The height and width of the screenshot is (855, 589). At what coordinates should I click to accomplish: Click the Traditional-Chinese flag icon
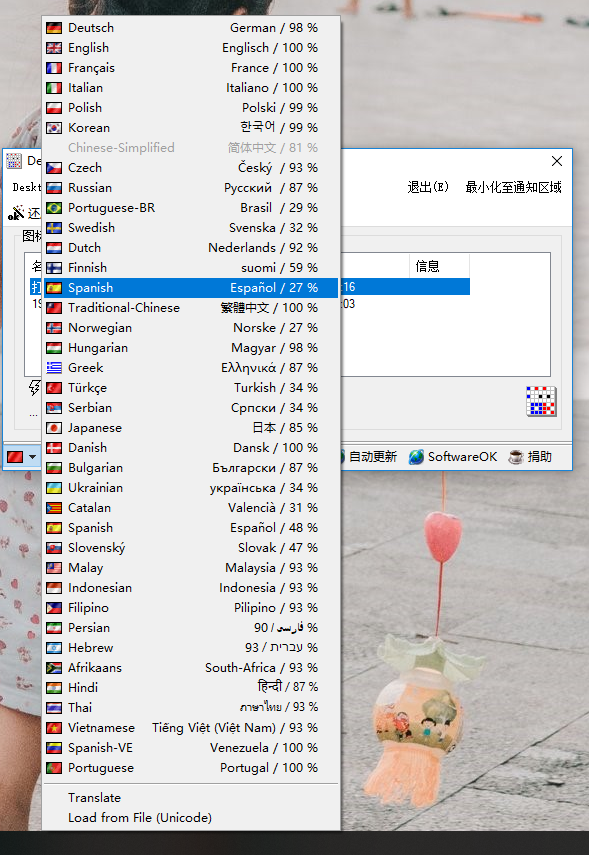tap(54, 308)
